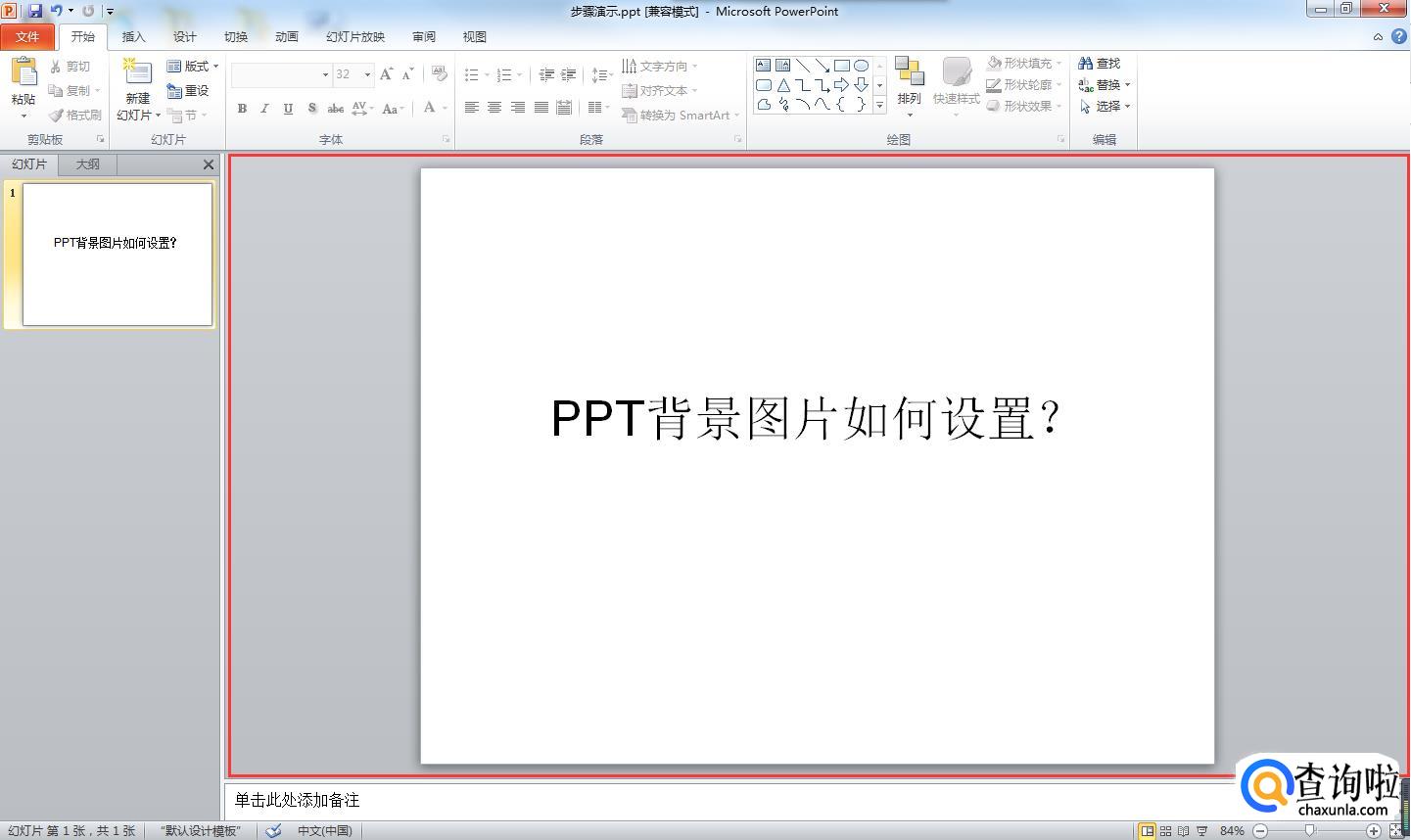Switch to the Design (设计) ribbon tab

[184, 37]
